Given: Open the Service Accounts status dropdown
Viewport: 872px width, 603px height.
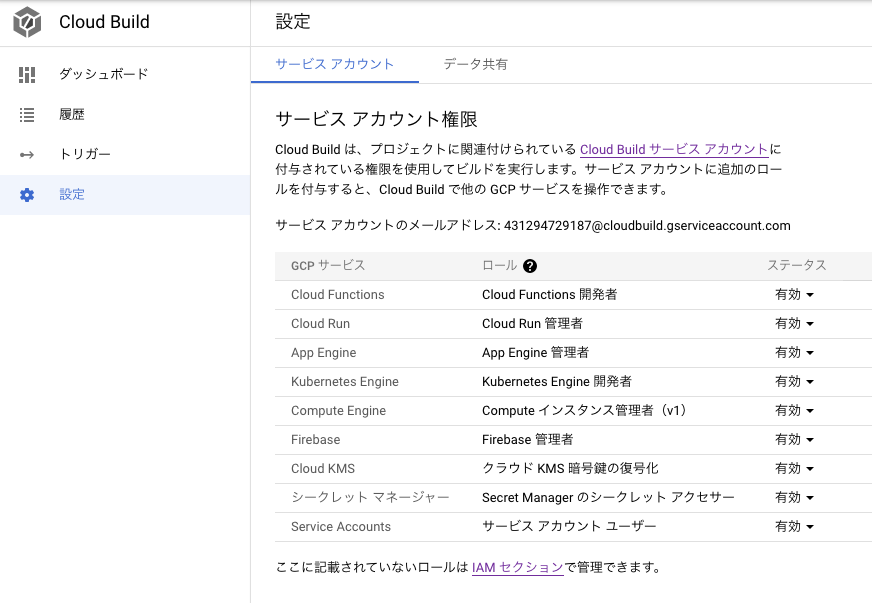Looking at the screenshot, I should tap(794, 526).
